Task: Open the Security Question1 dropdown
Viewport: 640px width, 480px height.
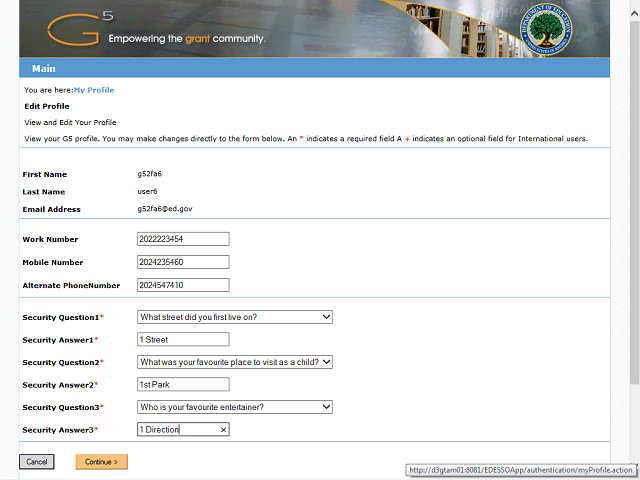Action: (x=234, y=317)
